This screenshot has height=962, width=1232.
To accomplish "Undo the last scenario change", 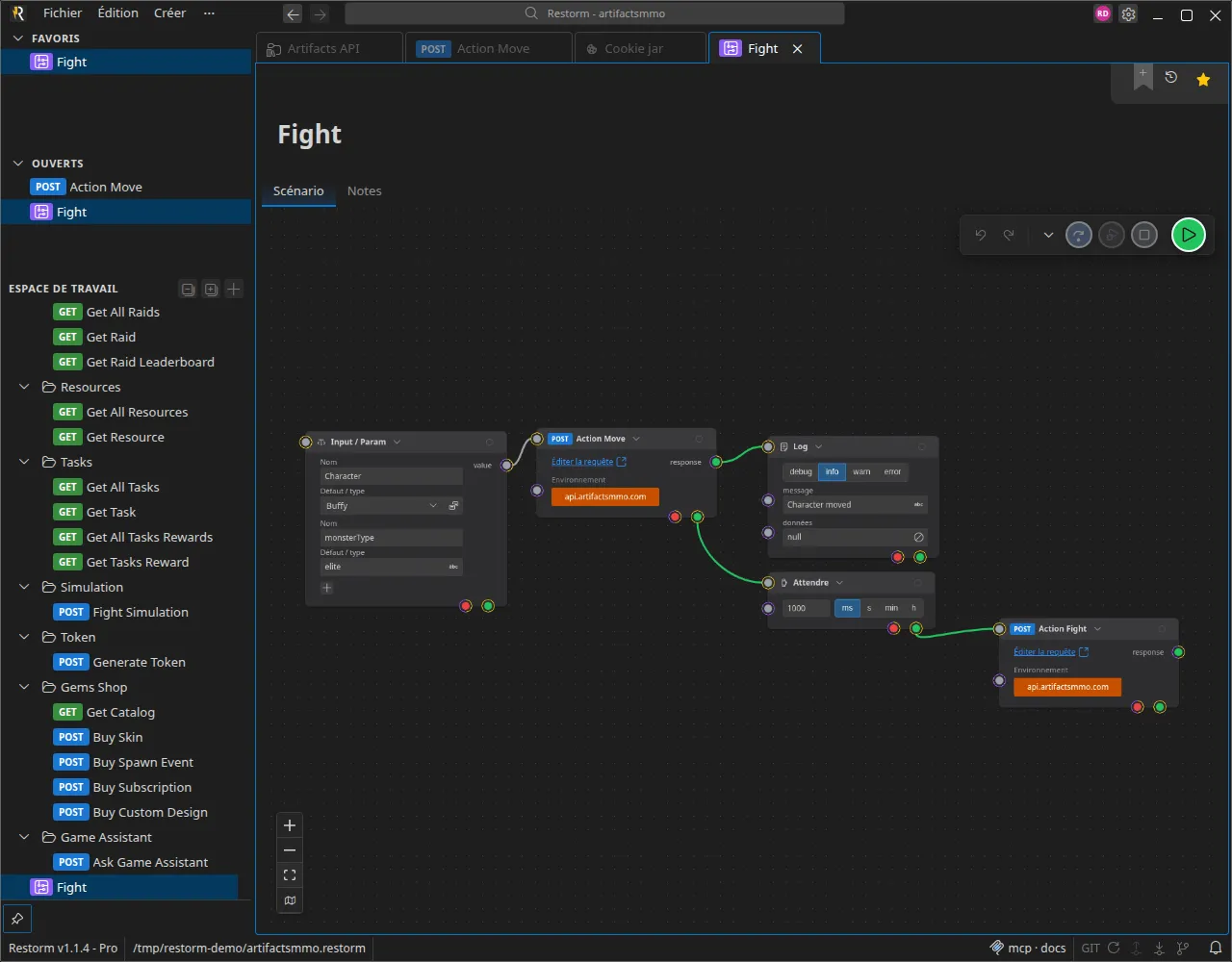I will [981, 235].
